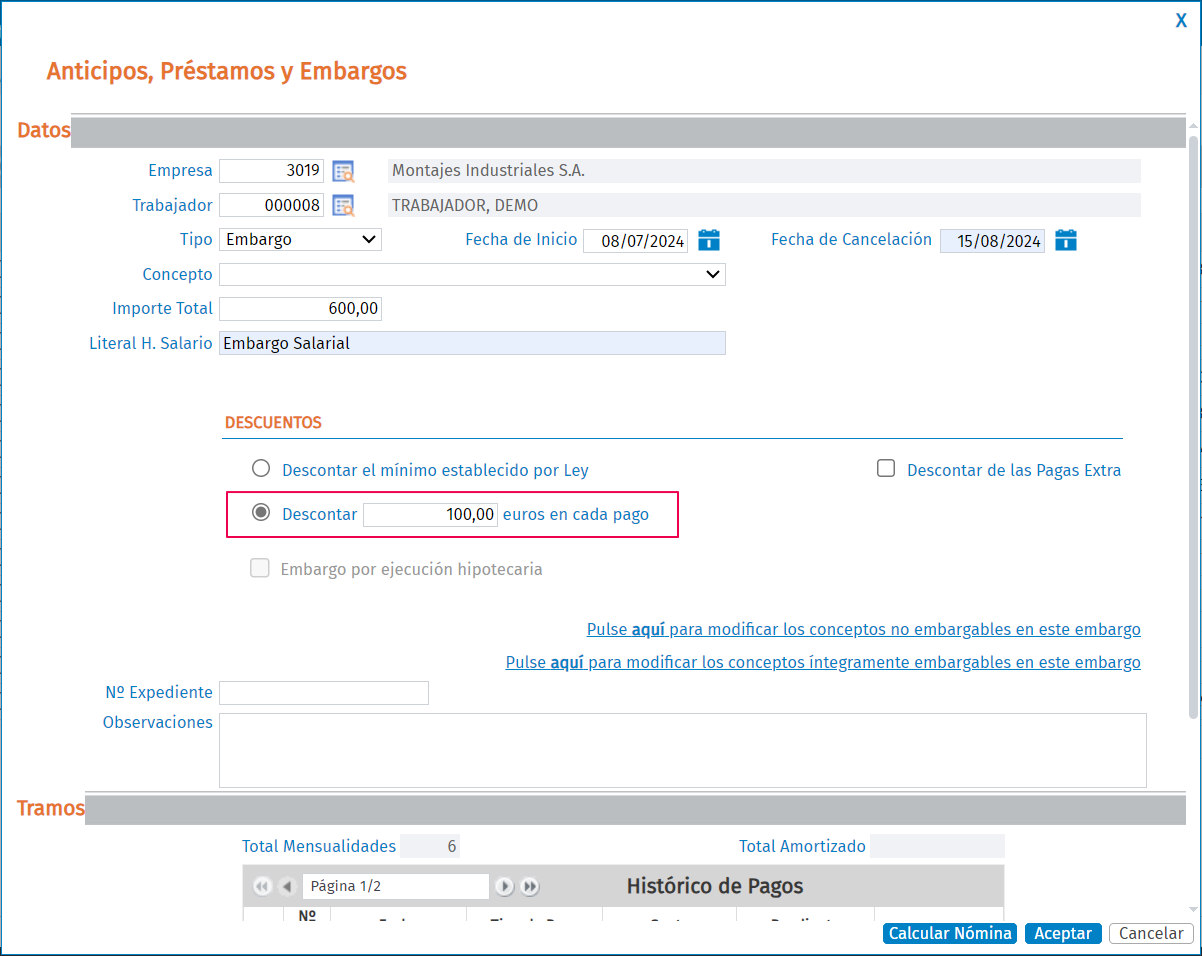Viewport: 1202px width, 956px height.
Task: Jump to last page of payment history
Action: (530, 886)
